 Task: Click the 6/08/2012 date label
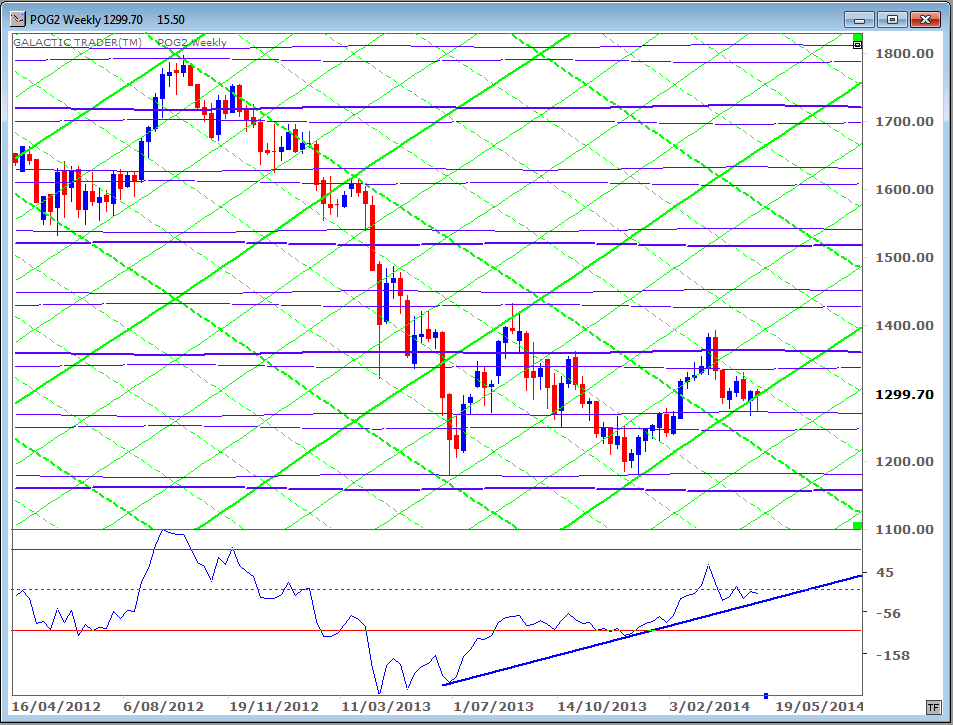coord(163,707)
